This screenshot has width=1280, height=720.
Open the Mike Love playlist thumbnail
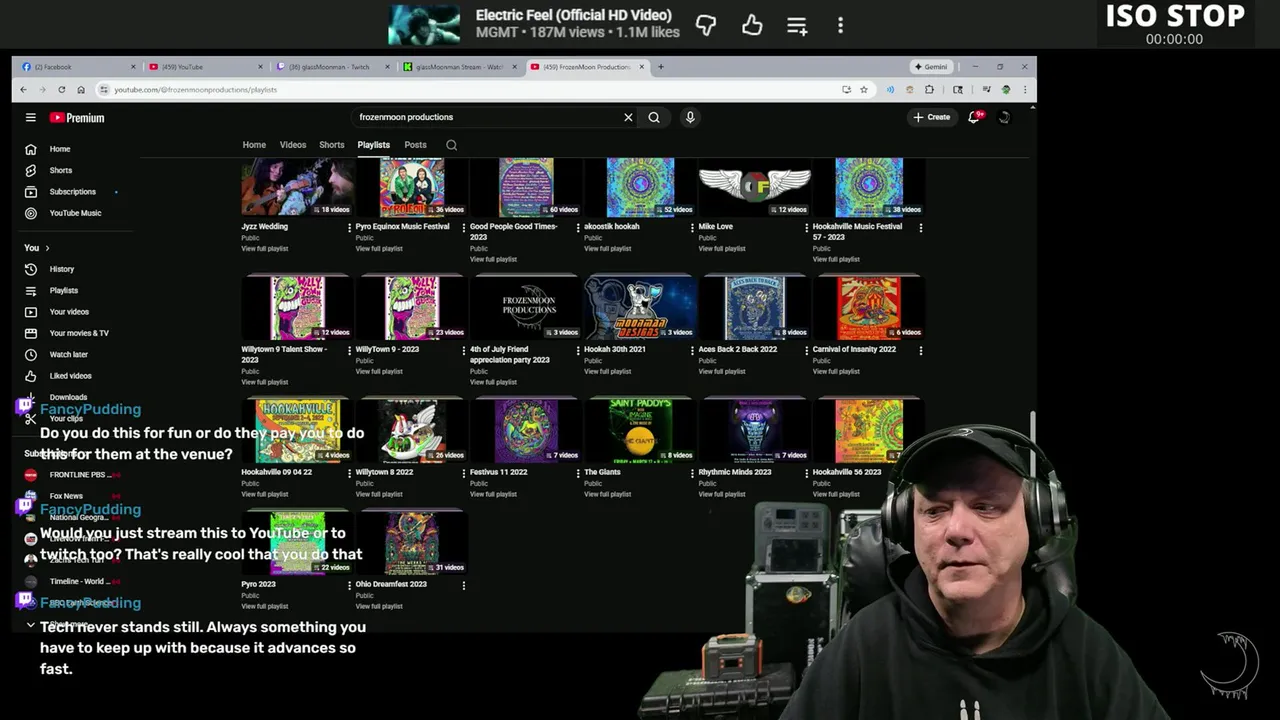click(x=754, y=187)
